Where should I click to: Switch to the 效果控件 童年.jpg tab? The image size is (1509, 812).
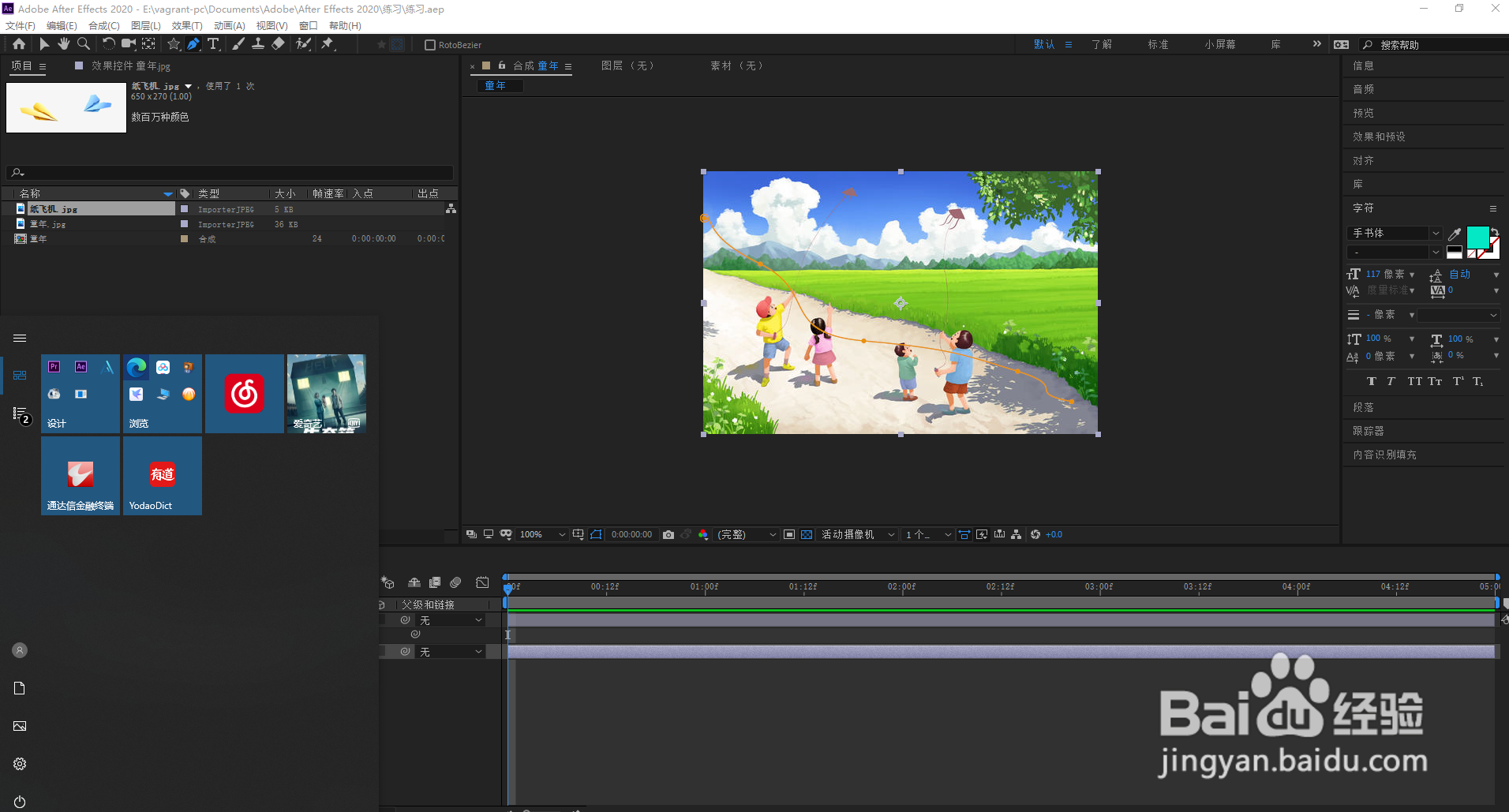pyautogui.click(x=130, y=66)
